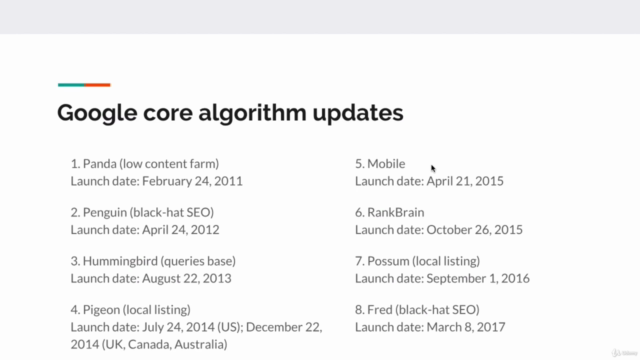Viewport: 640px width, 360px height.
Task: Click the teal and orange accent bar
Action: point(84,85)
